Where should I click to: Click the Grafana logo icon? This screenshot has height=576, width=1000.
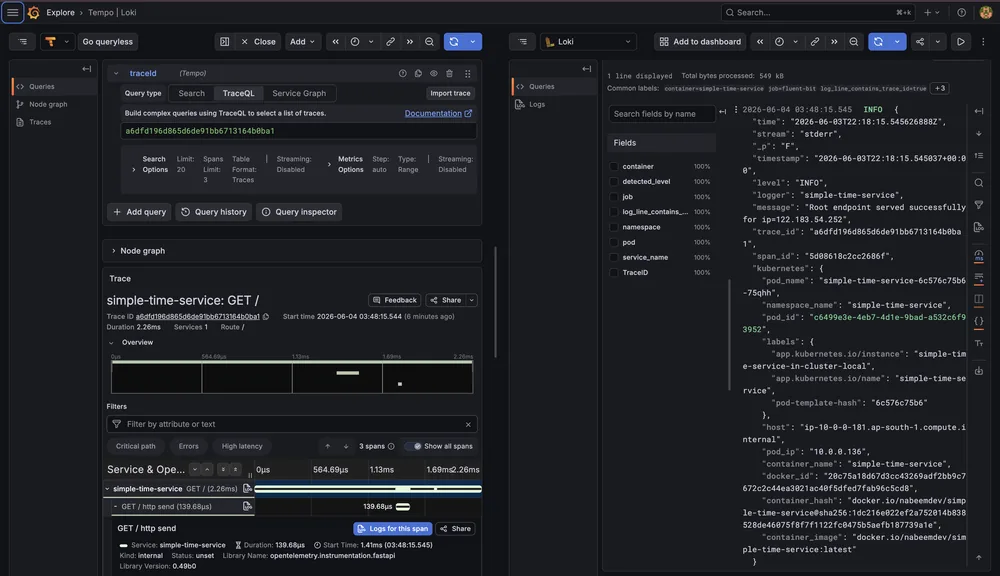pyautogui.click(x=33, y=12)
